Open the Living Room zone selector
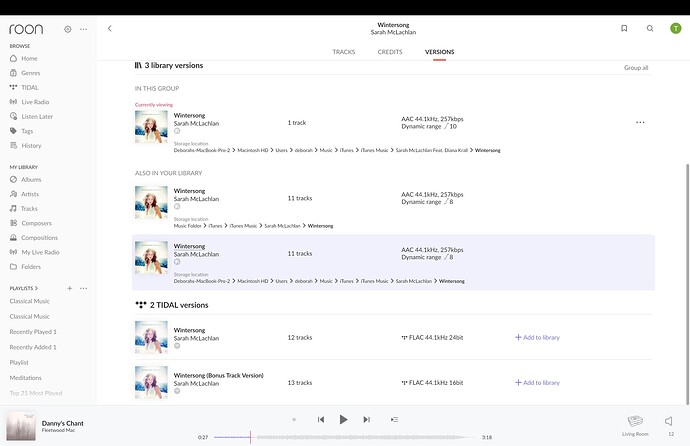The width and height of the screenshot is (690, 446). pyautogui.click(x=635, y=425)
